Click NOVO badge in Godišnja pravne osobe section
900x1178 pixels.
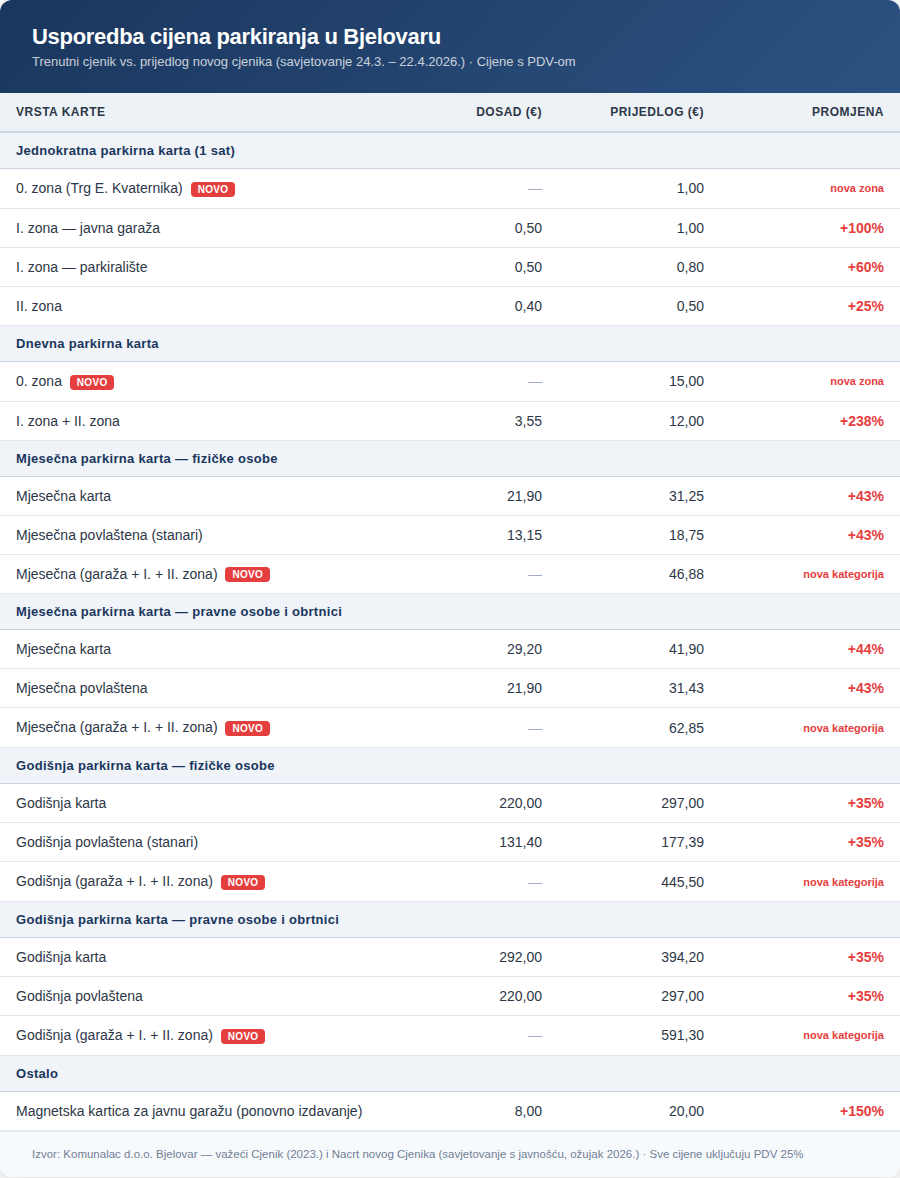pyautogui.click(x=243, y=1036)
